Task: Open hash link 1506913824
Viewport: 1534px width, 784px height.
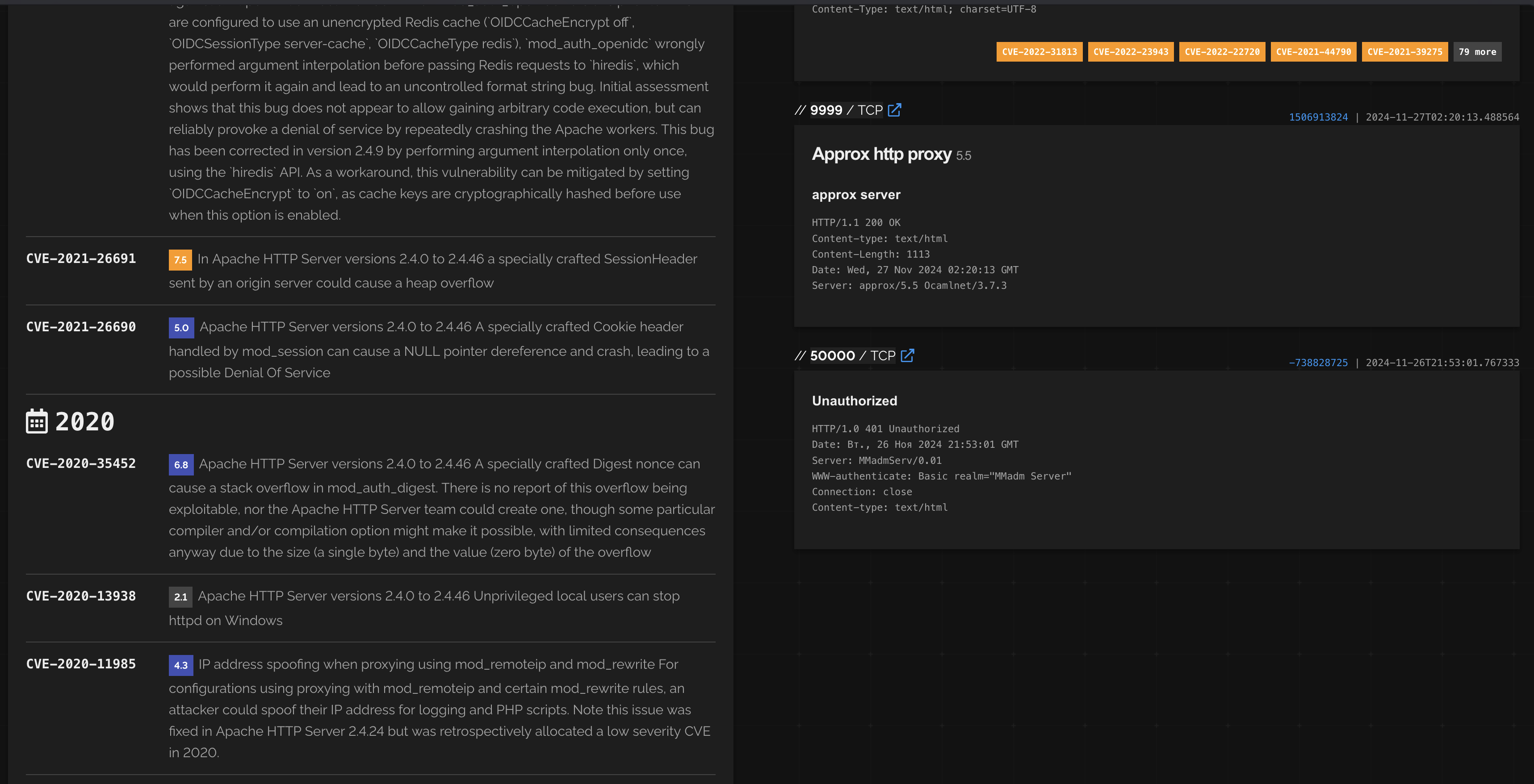Action: pyautogui.click(x=1318, y=117)
